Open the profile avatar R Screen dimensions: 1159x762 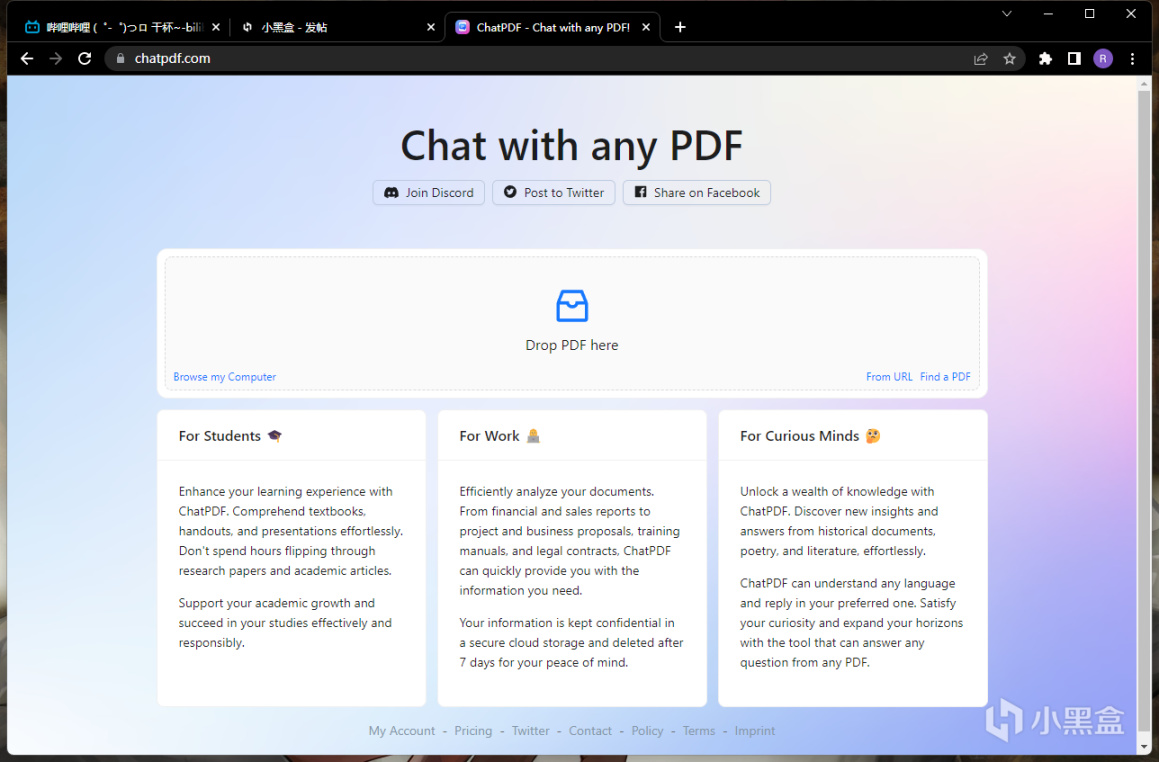pos(1103,58)
